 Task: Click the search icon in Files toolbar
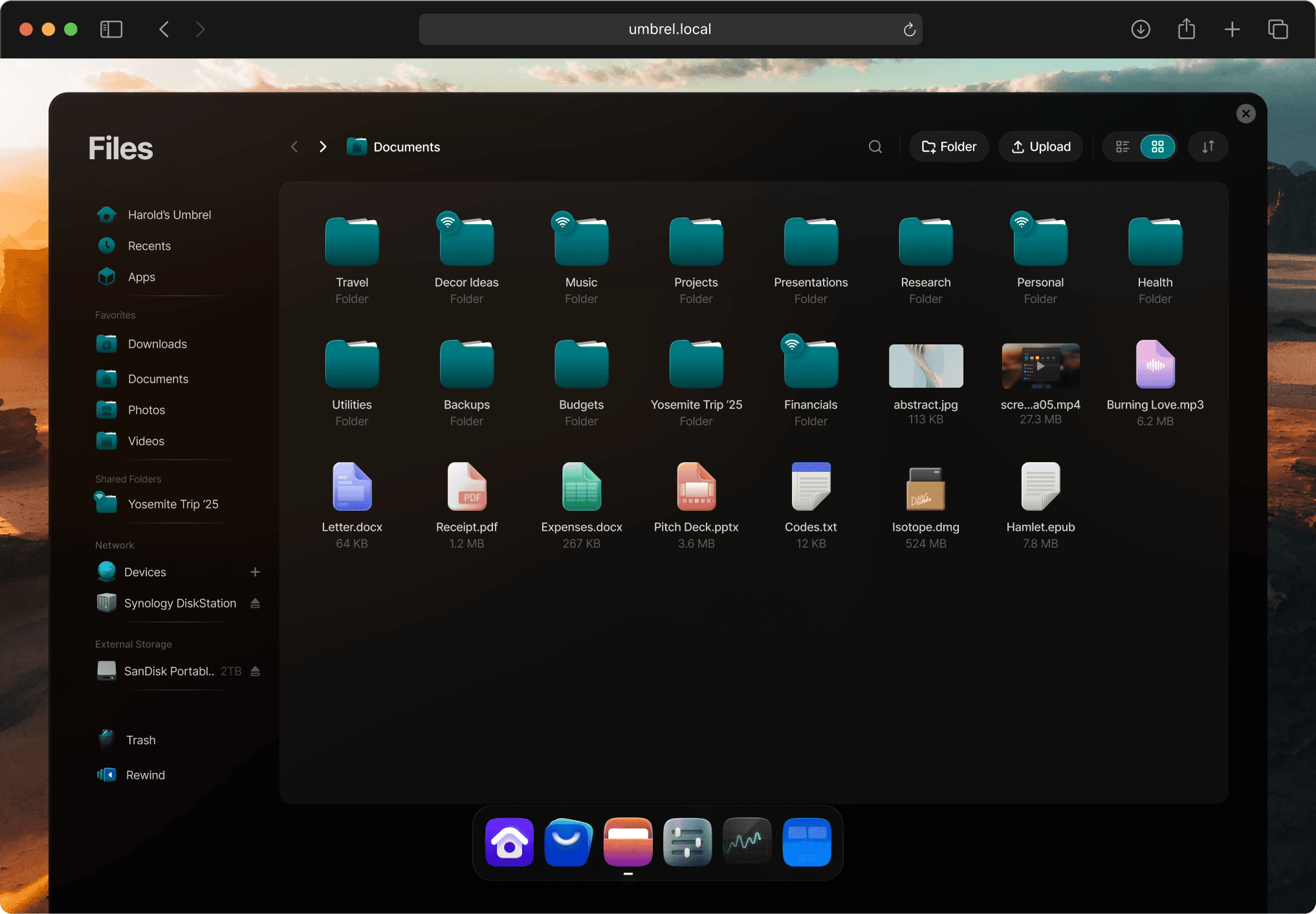pyautogui.click(x=875, y=147)
